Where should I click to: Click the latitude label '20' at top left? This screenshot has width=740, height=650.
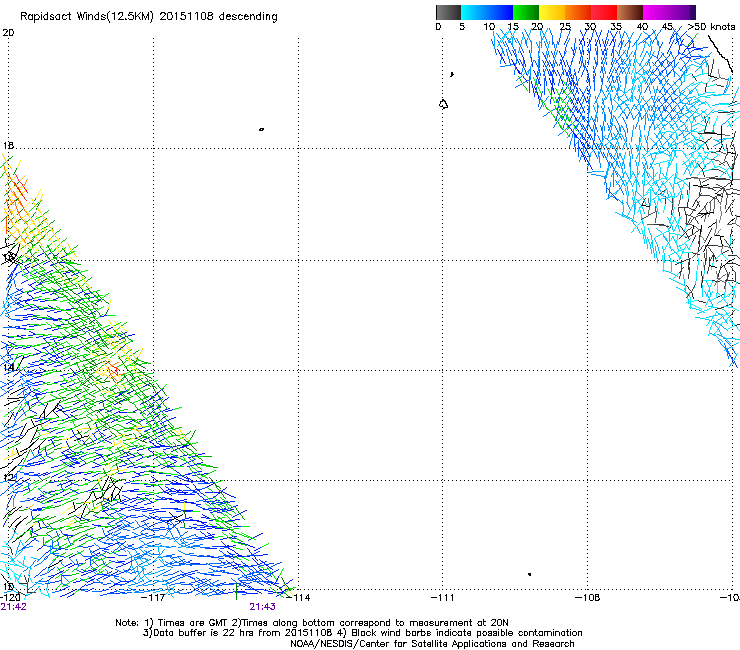click(x=8, y=33)
